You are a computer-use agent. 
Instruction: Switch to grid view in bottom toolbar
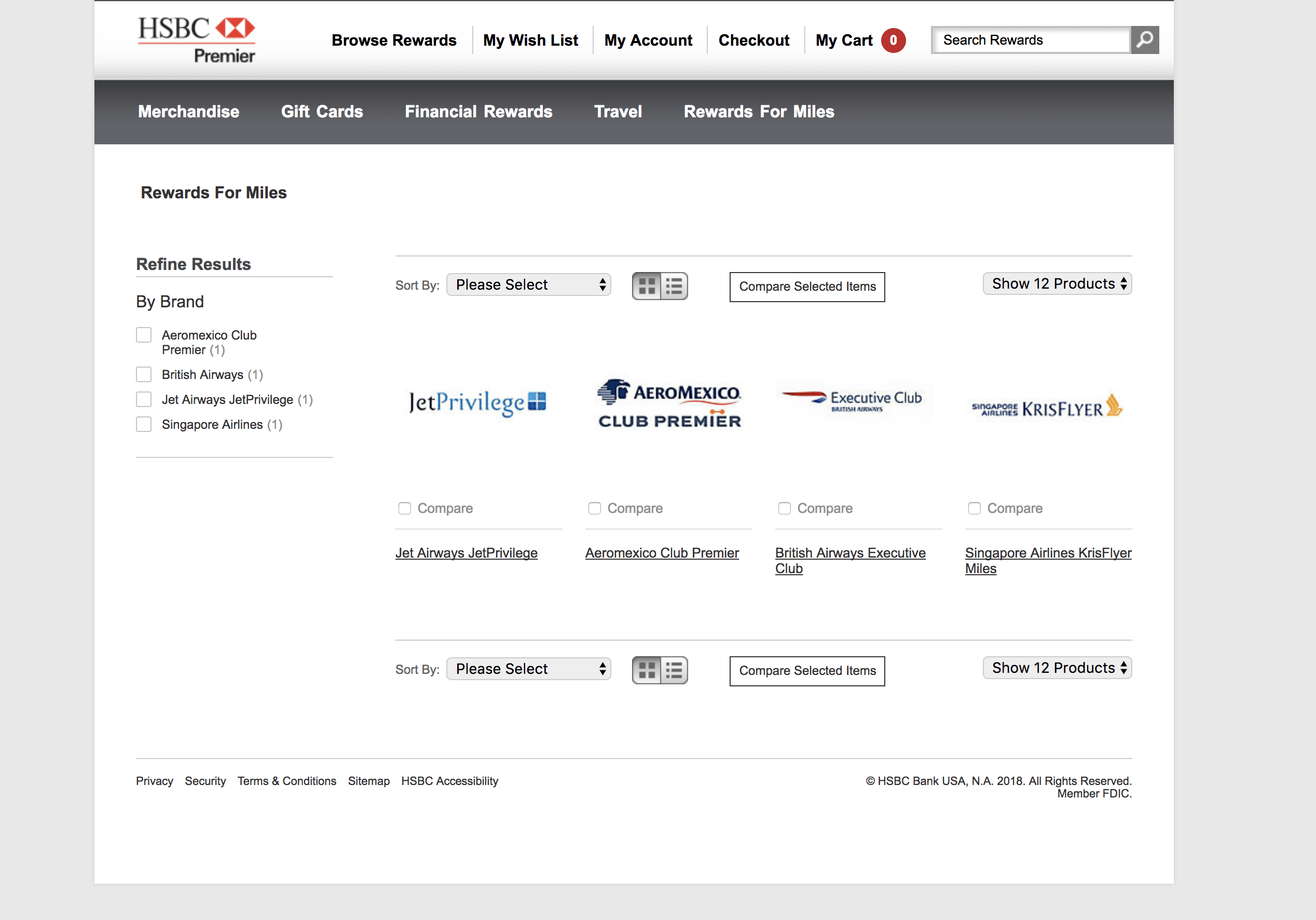[x=647, y=670]
